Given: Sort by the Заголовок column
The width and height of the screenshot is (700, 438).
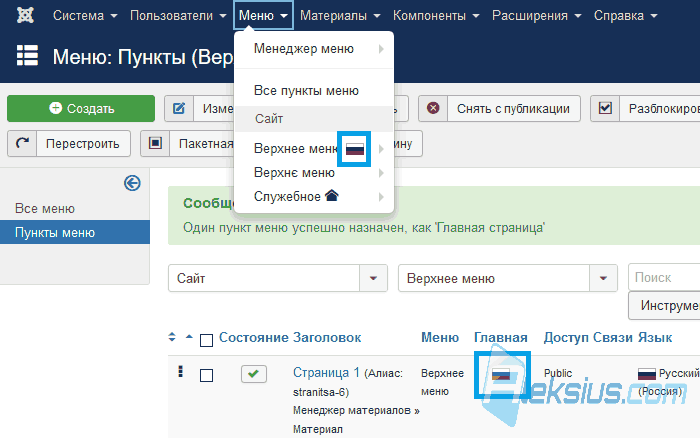Looking at the screenshot, I should [327, 338].
